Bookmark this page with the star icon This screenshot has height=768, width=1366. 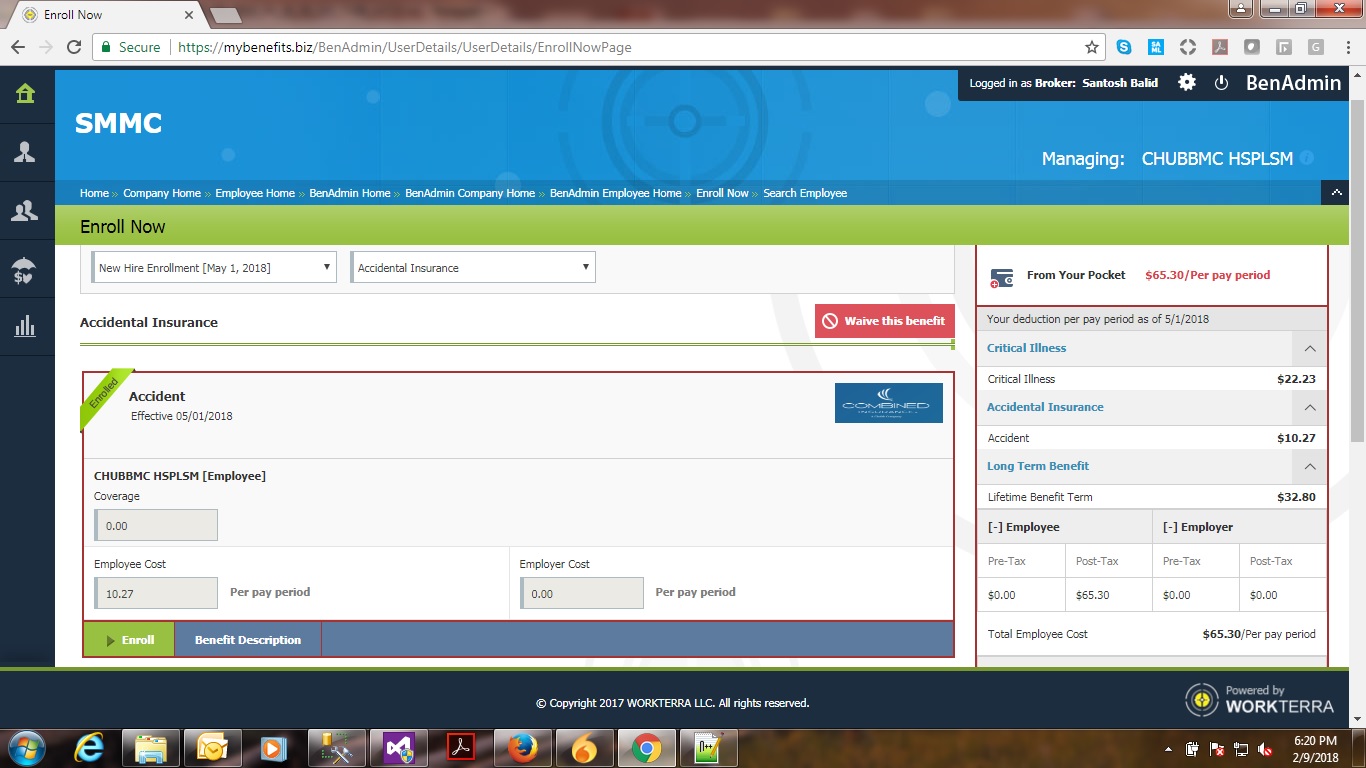(x=1092, y=47)
